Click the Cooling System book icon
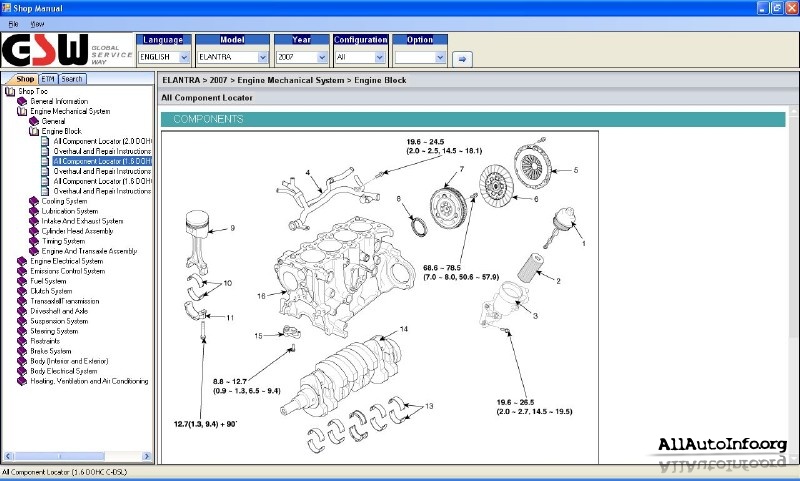This screenshot has width=800, height=481. coord(34,201)
